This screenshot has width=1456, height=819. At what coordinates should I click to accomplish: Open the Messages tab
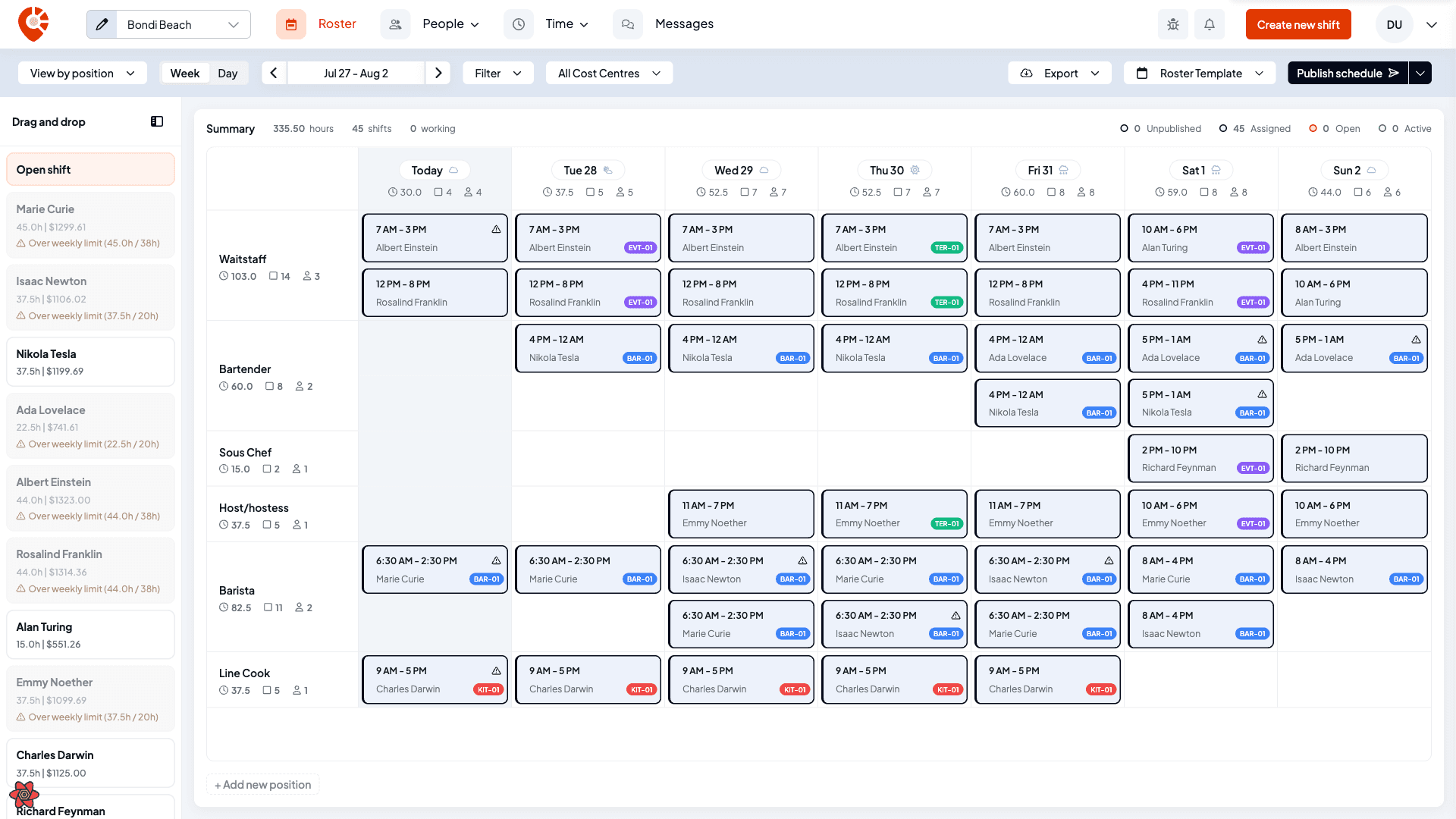684,24
